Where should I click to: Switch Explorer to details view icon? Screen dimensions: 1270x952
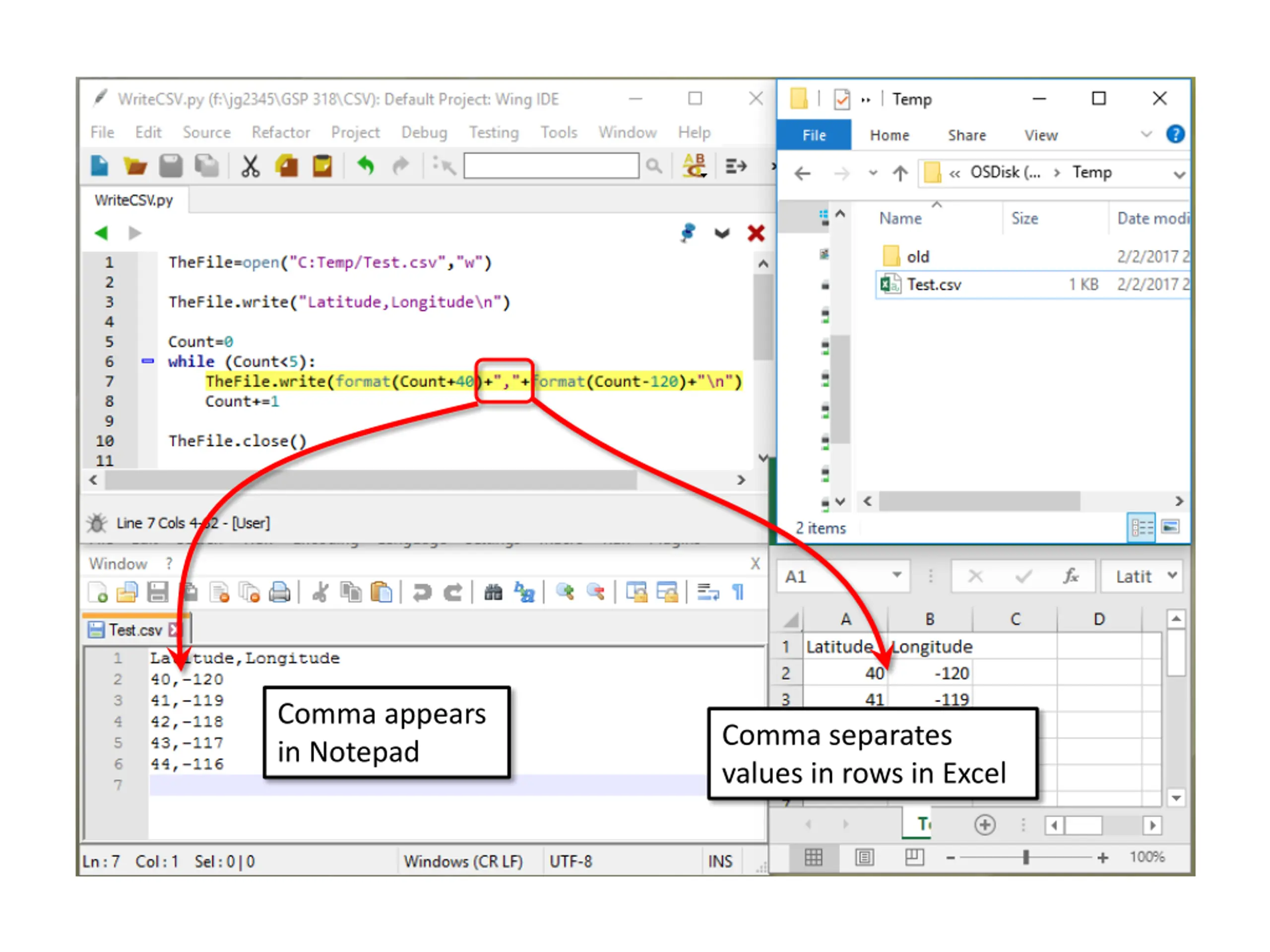pyautogui.click(x=1142, y=527)
